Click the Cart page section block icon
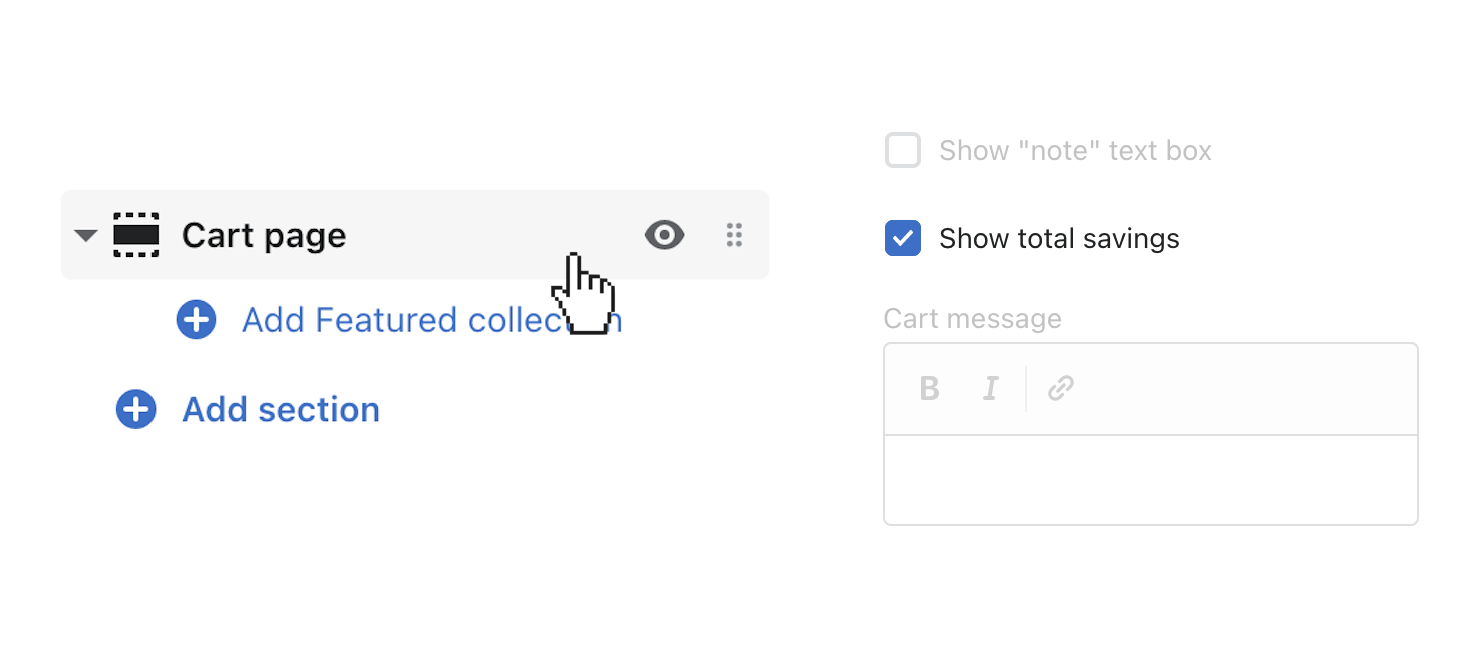Screen dimensions: 1484x653 136,235
